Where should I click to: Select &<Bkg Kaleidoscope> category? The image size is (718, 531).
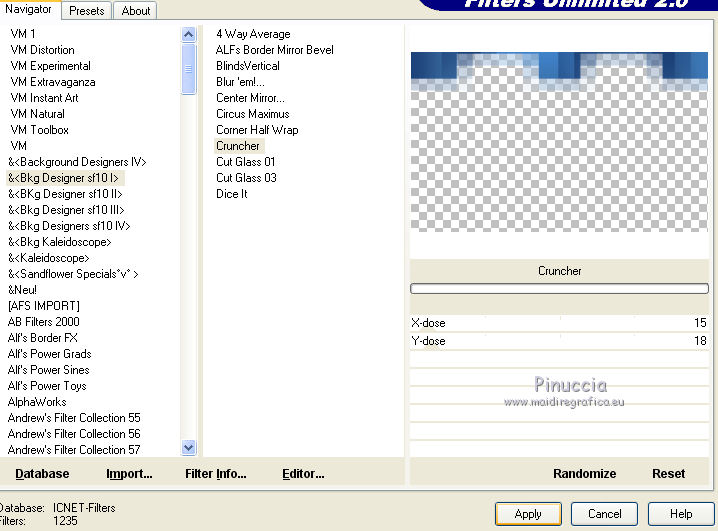[60, 242]
